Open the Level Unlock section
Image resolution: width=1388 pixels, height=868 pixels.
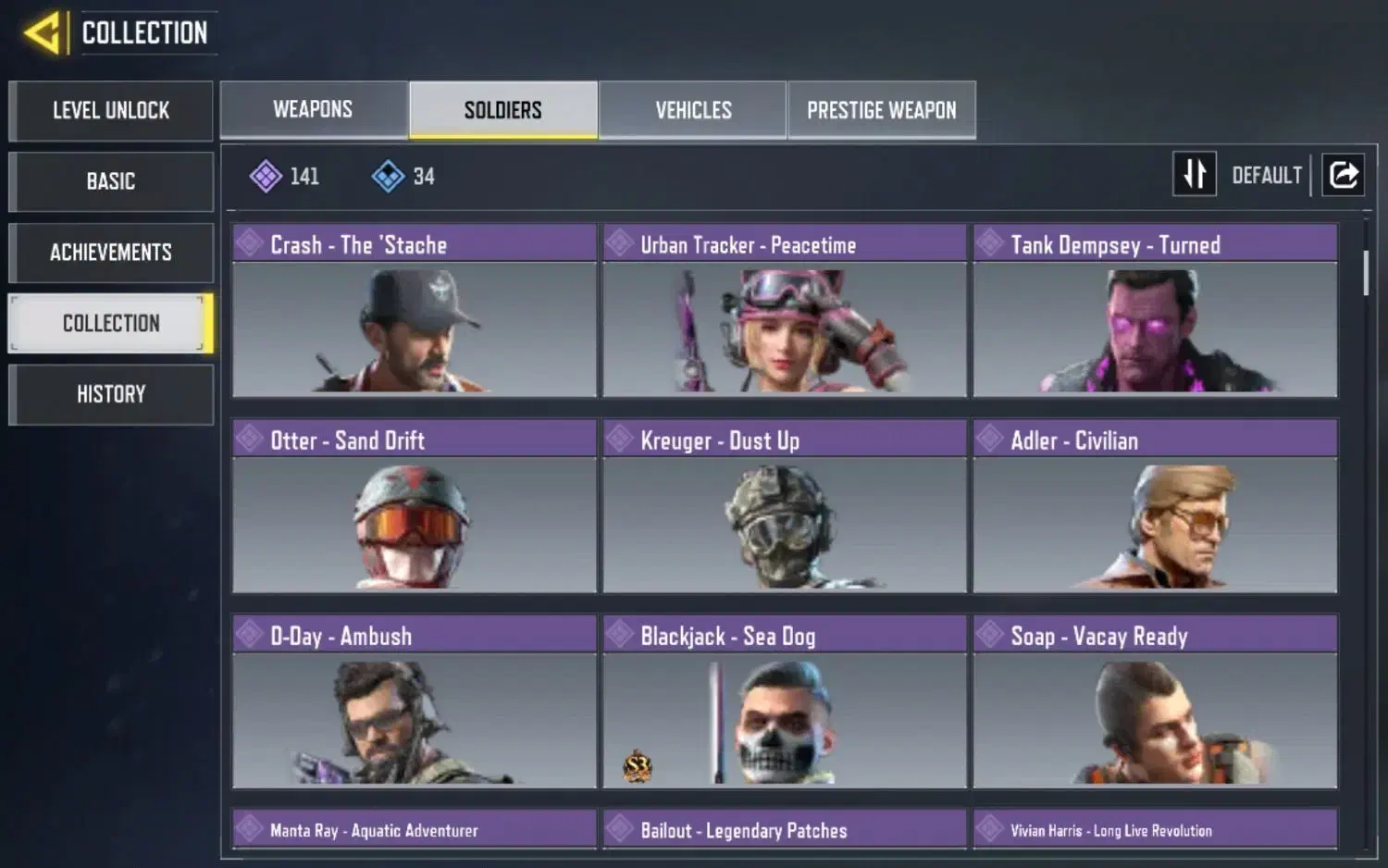pyautogui.click(x=111, y=111)
